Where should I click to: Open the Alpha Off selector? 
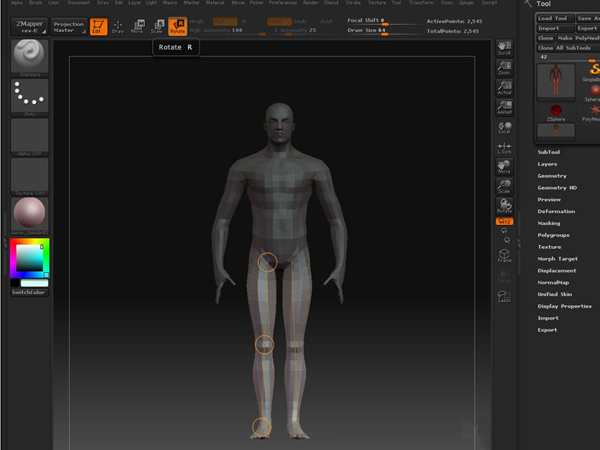pyautogui.click(x=29, y=137)
